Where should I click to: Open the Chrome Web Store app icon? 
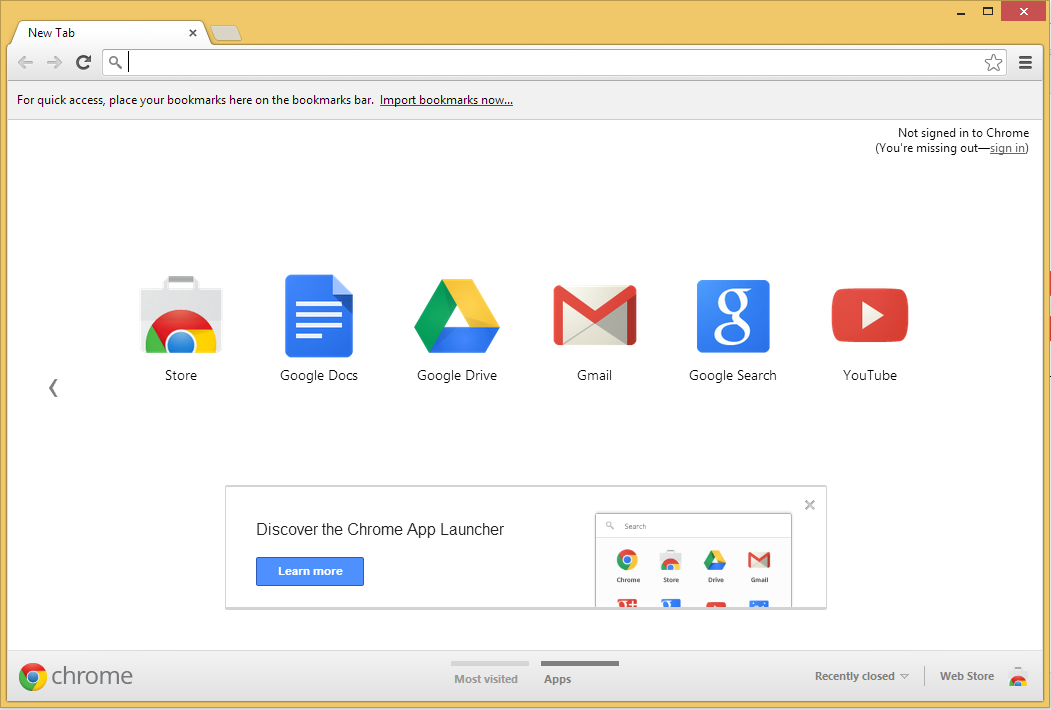181,314
